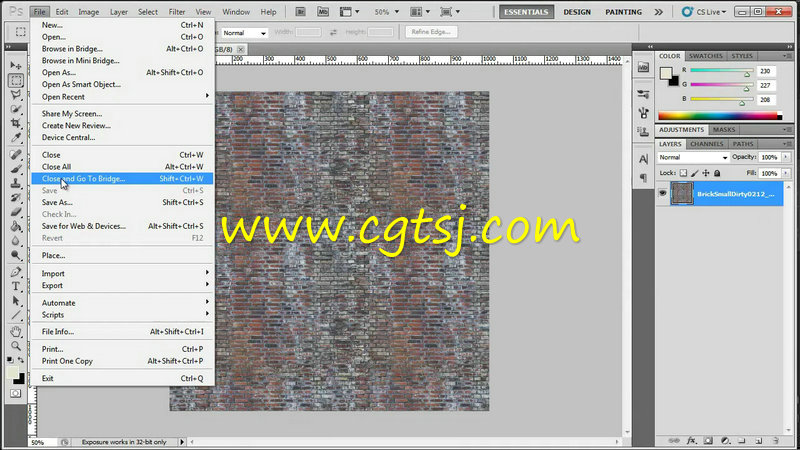Reset default foreground and background colors
The height and width of the screenshot is (450, 800).
[10, 360]
